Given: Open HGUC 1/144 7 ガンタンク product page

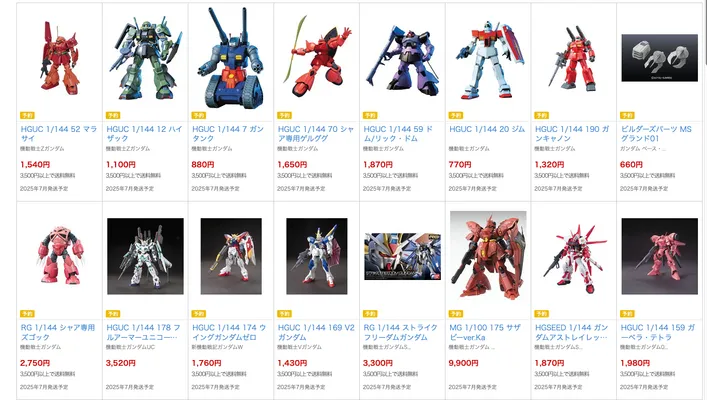Looking at the screenshot, I should [x=228, y=134].
